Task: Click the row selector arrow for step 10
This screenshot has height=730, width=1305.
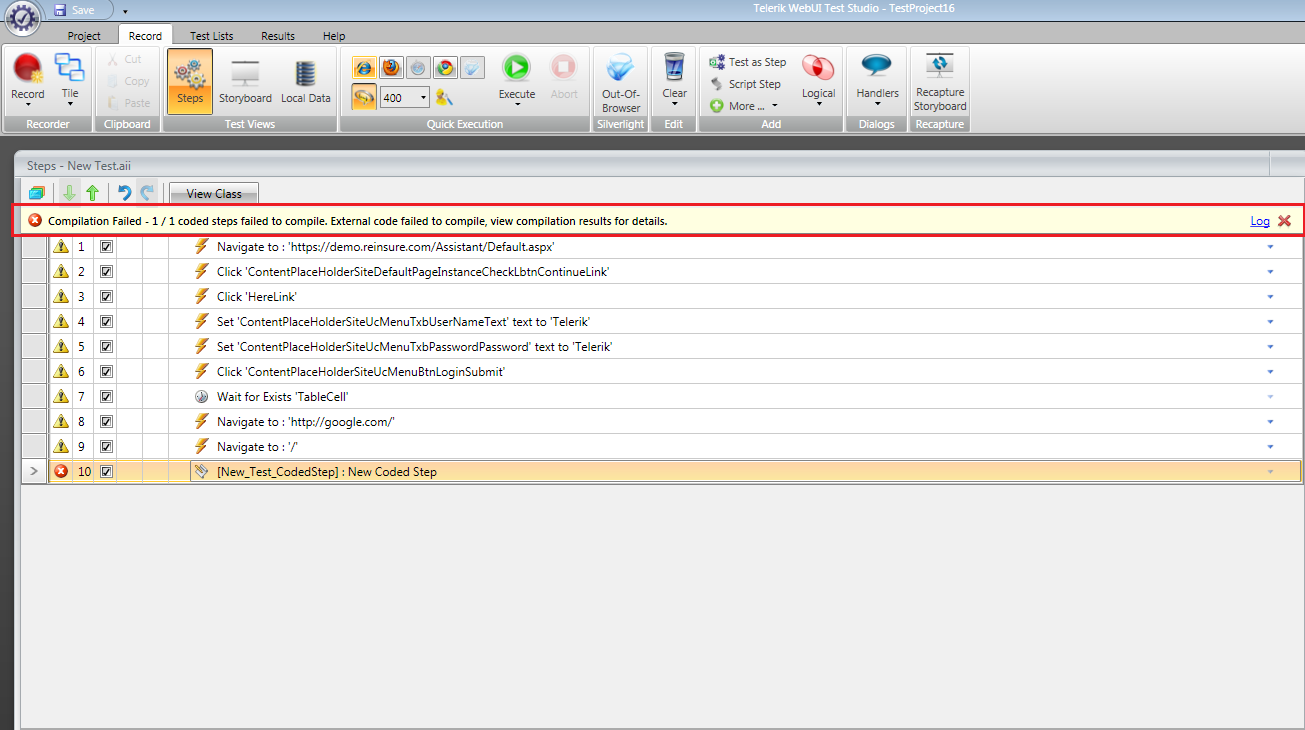Action: tap(34, 471)
